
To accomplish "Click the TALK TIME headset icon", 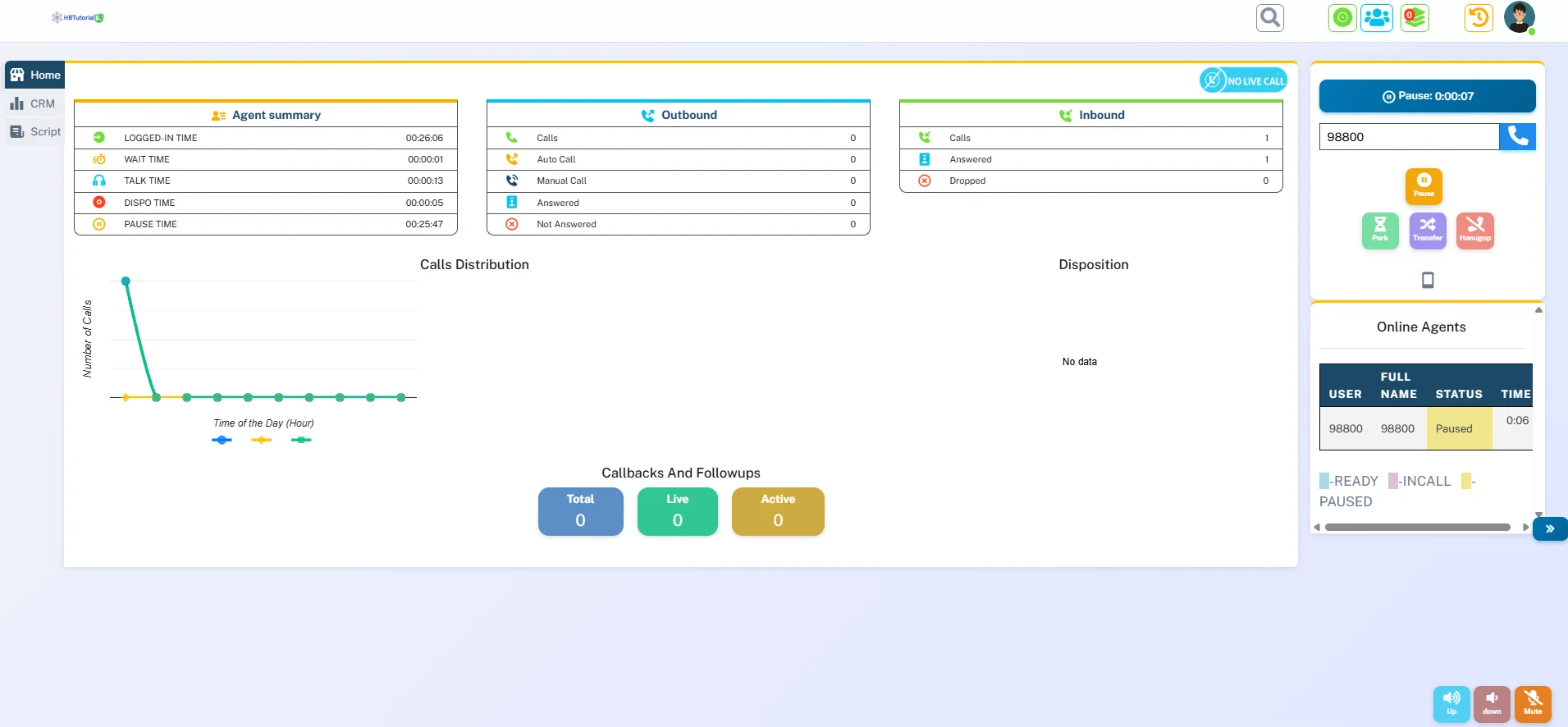I will pos(99,181).
